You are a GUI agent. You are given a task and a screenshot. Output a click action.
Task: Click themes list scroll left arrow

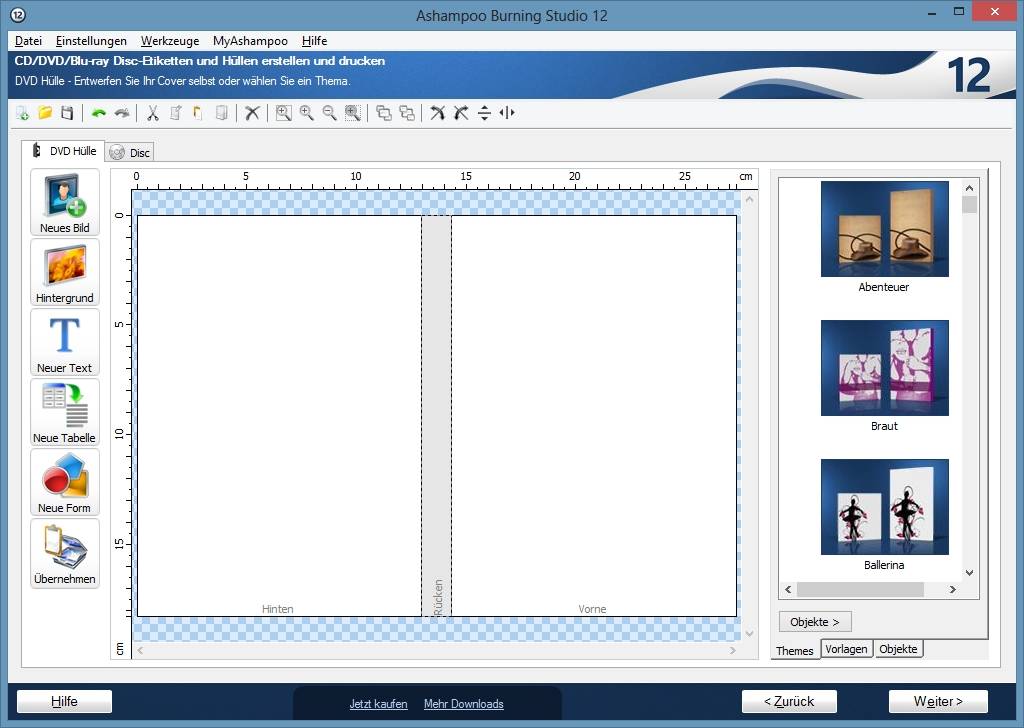pyautogui.click(x=788, y=590)
